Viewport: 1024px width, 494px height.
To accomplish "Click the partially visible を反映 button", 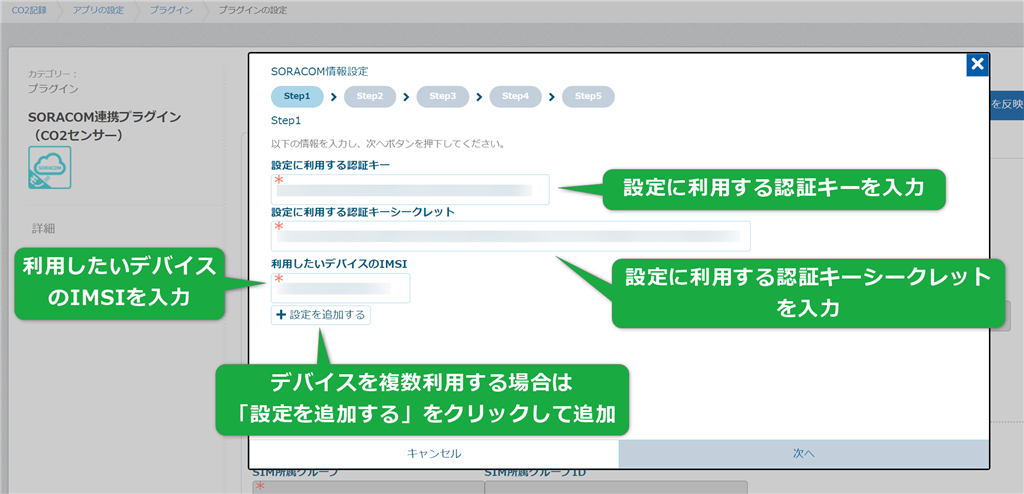I will 1006,105.
